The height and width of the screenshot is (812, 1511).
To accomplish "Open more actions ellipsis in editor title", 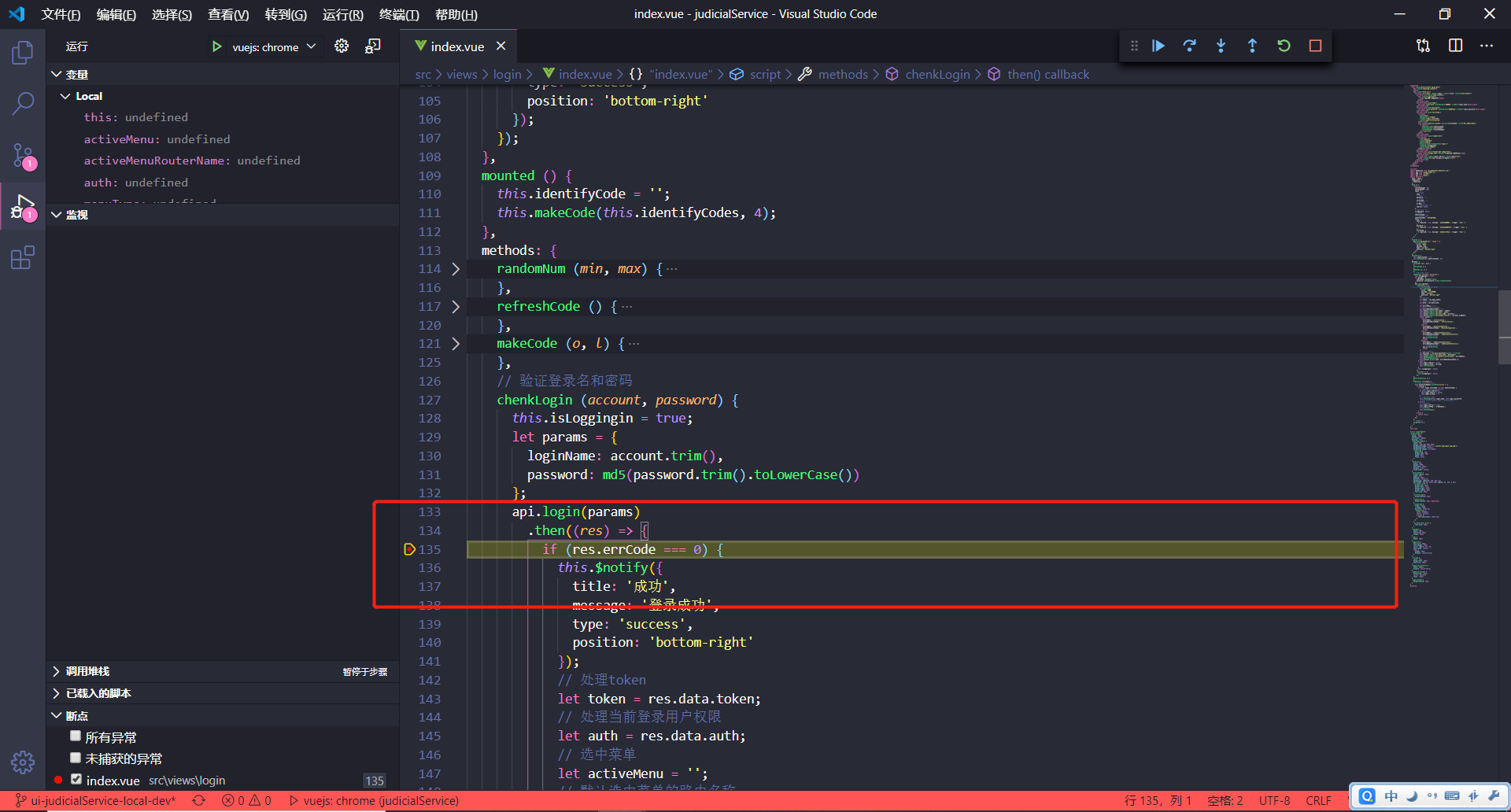I will [1487, 46].
